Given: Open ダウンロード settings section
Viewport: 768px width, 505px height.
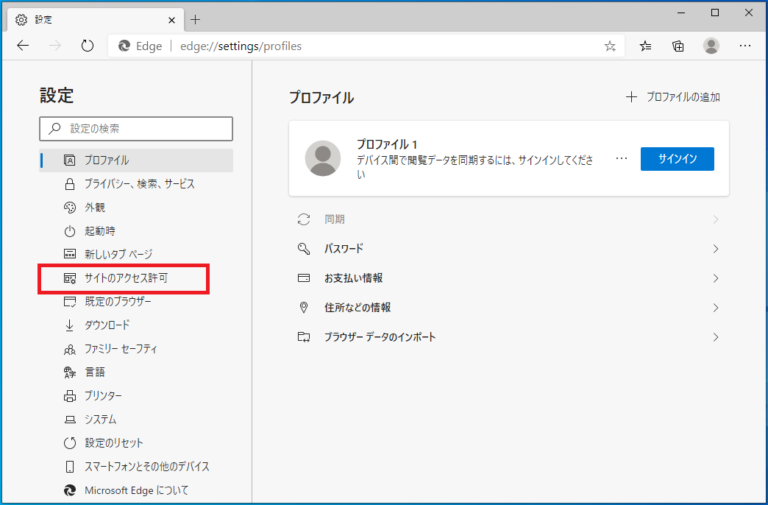Looking at the screenshot, I should coord(136,325).
